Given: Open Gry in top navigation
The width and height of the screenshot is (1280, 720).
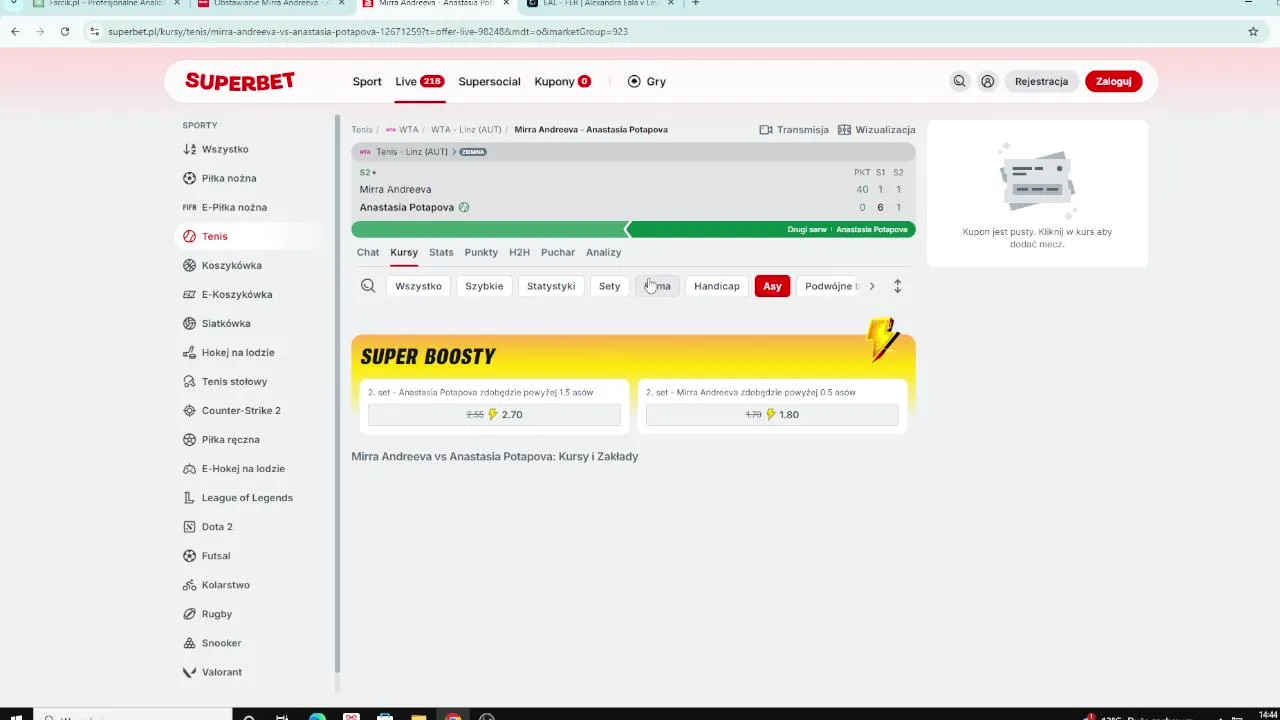Looking at the screenshot, I should tap(647, 82).
